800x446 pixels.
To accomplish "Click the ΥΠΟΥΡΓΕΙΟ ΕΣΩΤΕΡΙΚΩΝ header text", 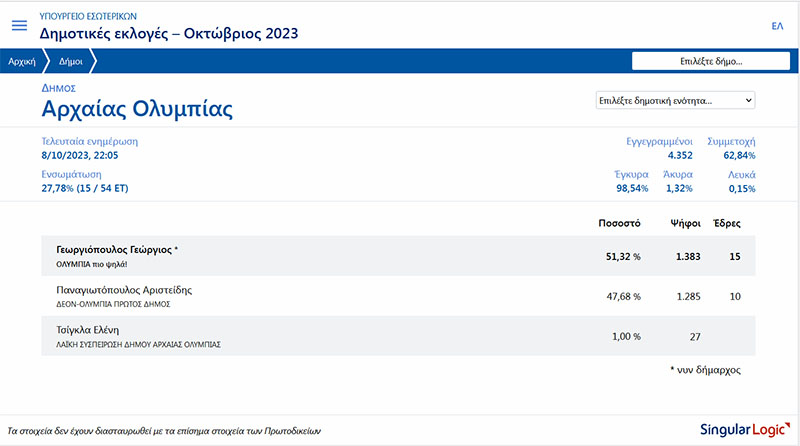I will click(x=88, y=17).
